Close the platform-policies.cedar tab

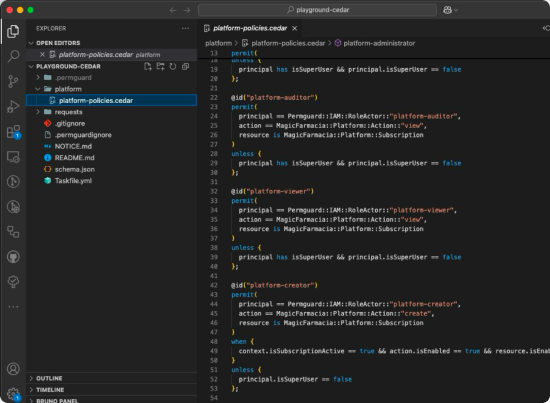click(x=295, y=28)
